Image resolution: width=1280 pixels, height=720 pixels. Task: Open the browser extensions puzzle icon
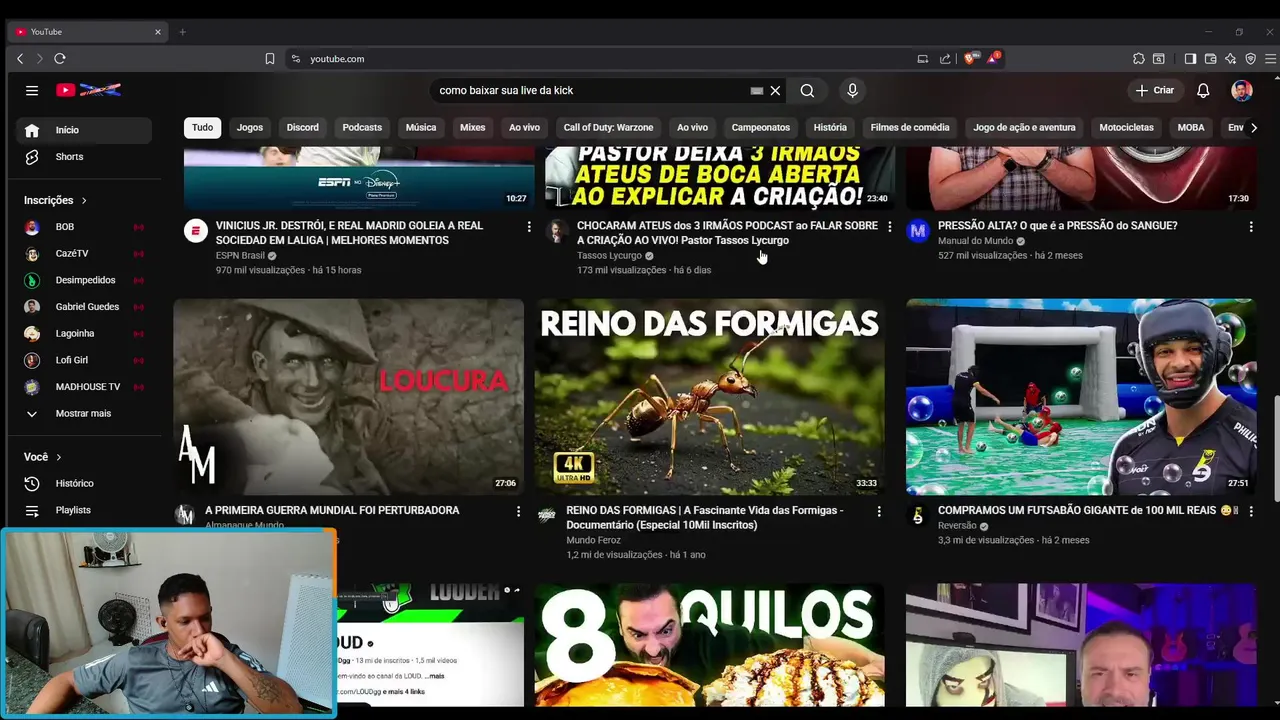(1139, 59)
